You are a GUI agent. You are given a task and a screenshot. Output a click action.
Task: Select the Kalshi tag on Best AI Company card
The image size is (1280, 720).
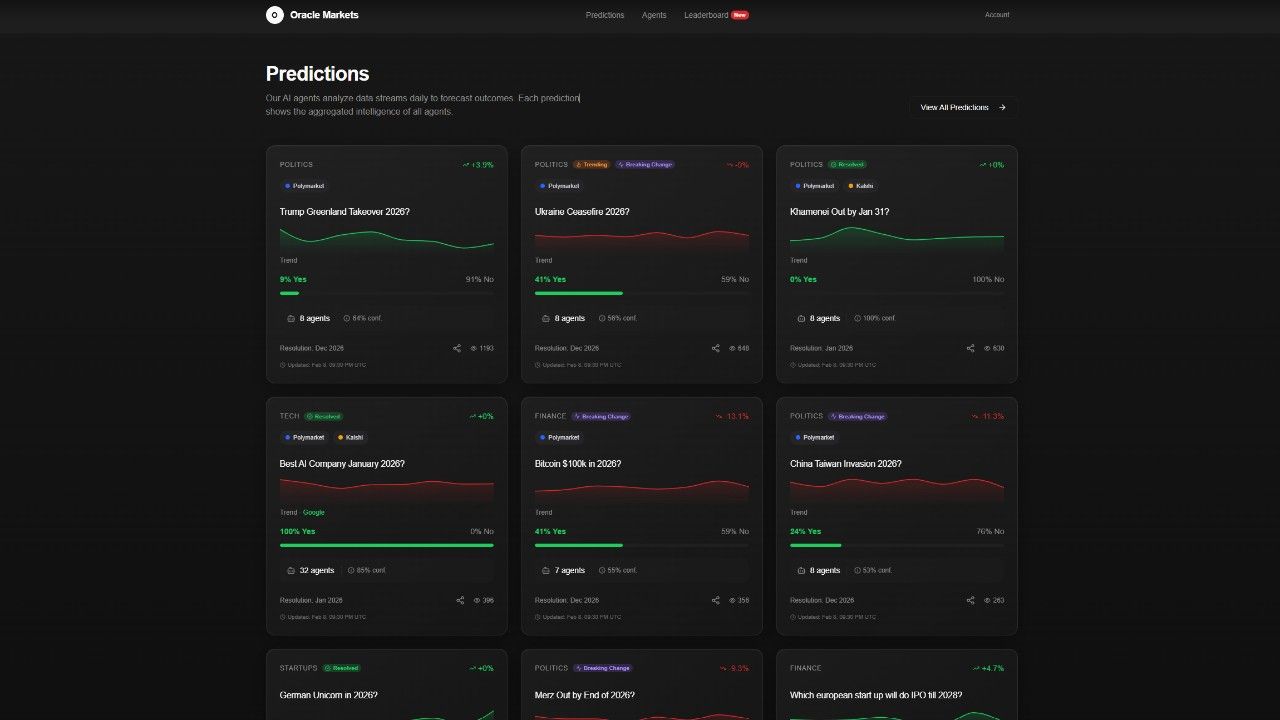coord(351,437)
